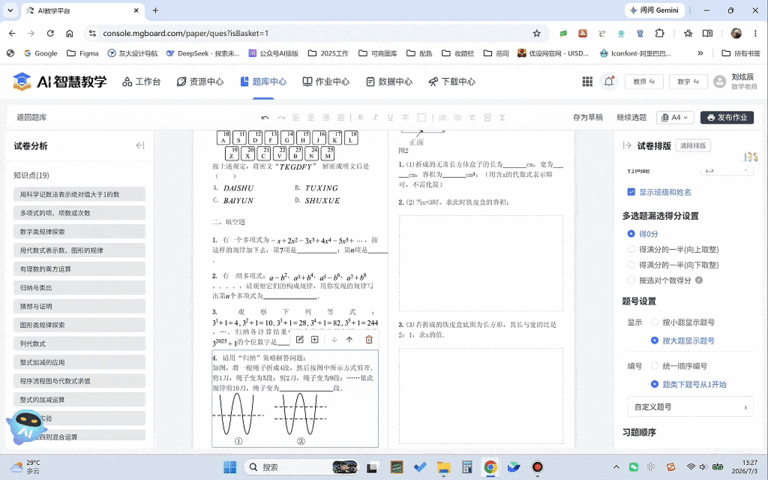Click 发布作业 button
The height and width of the screenshot is (480, 768).
(x=727, y=118)
